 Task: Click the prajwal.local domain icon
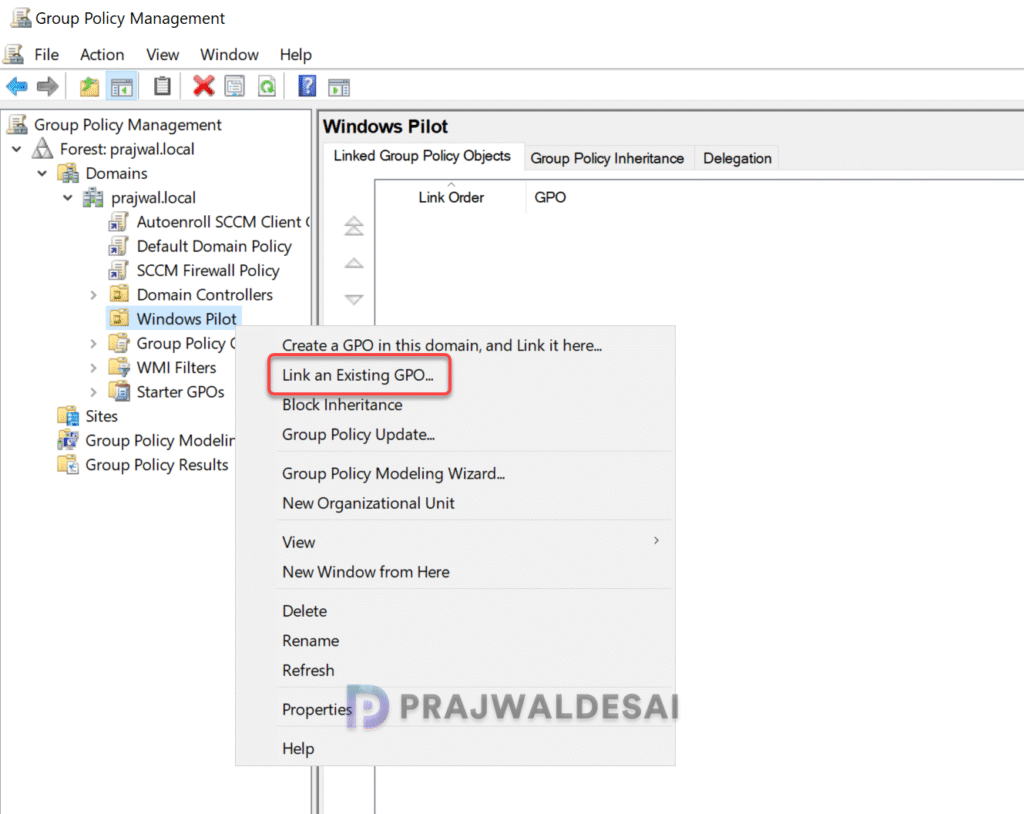pos(93,197)
